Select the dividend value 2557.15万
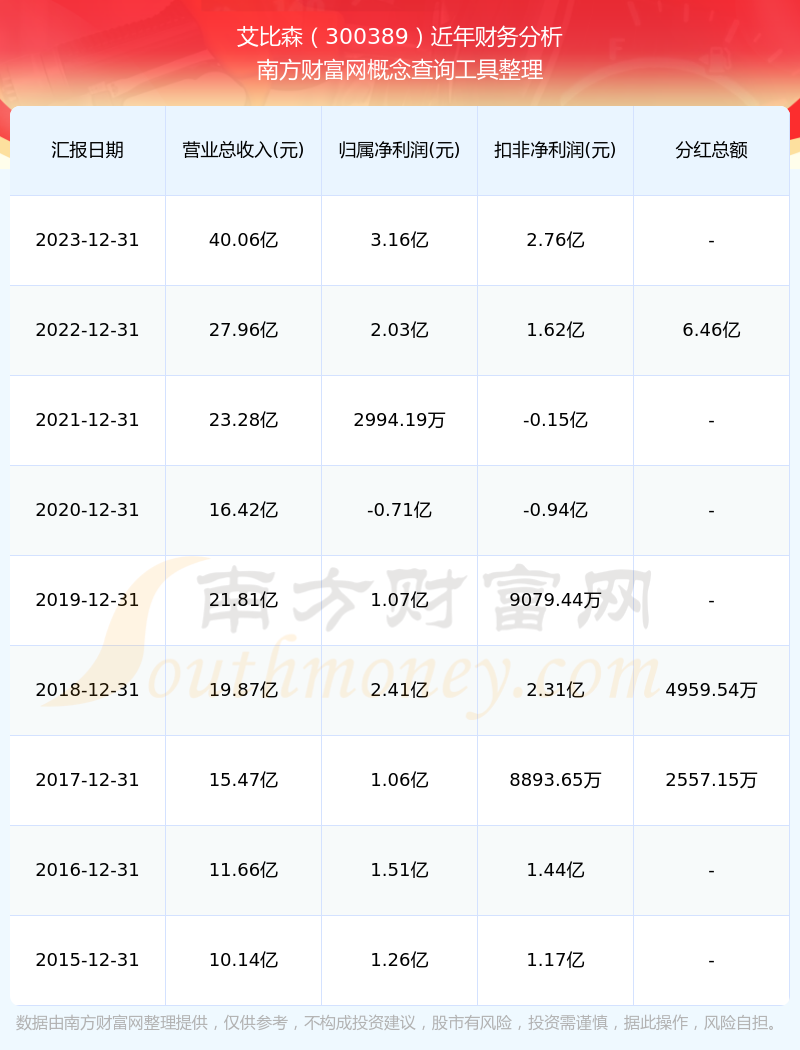The width and height of the screenshot is (800, 1050). 711,780
